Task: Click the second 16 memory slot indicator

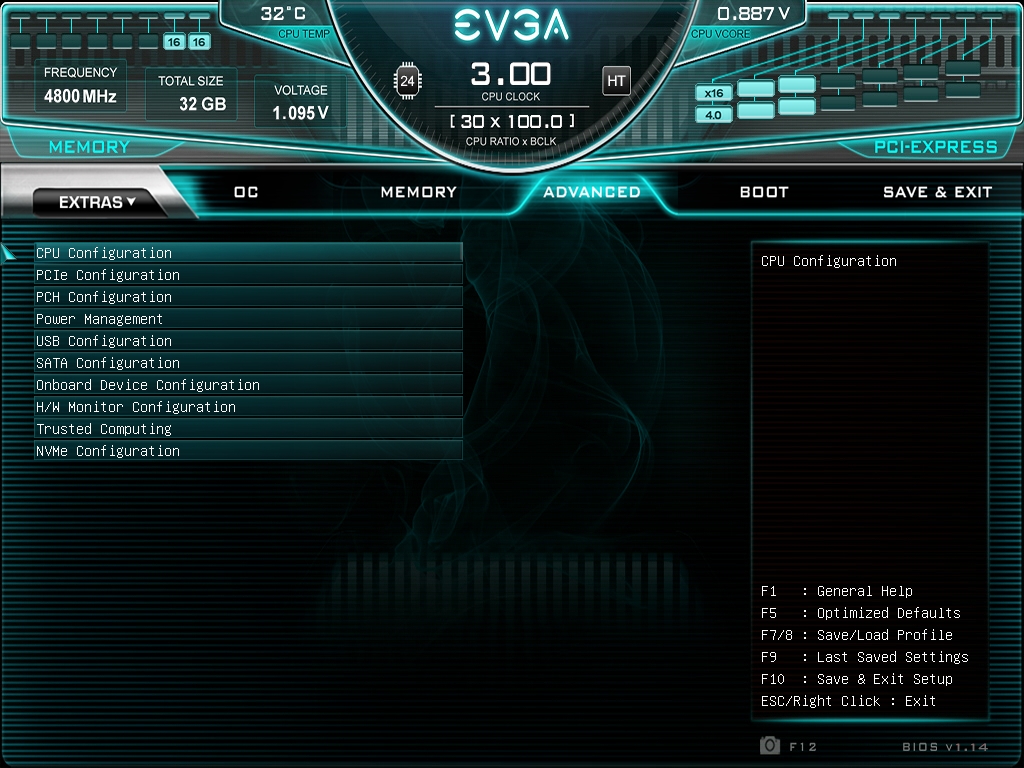Action: pyautogui.click(x=199, y=42)
